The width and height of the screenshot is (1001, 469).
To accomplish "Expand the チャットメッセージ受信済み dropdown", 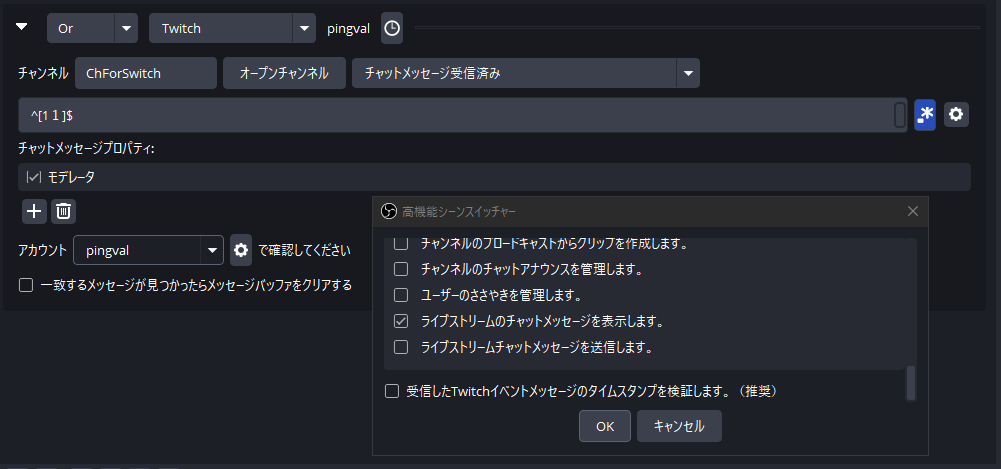I will pos(687,73).
